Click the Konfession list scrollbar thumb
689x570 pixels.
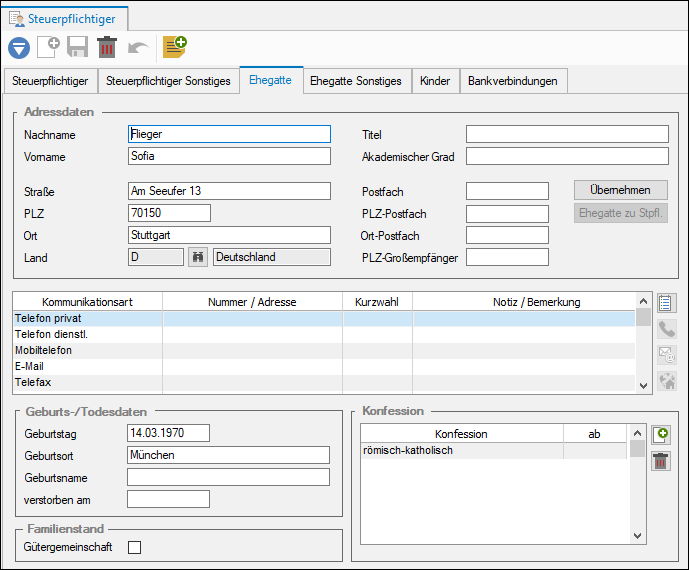637,449
